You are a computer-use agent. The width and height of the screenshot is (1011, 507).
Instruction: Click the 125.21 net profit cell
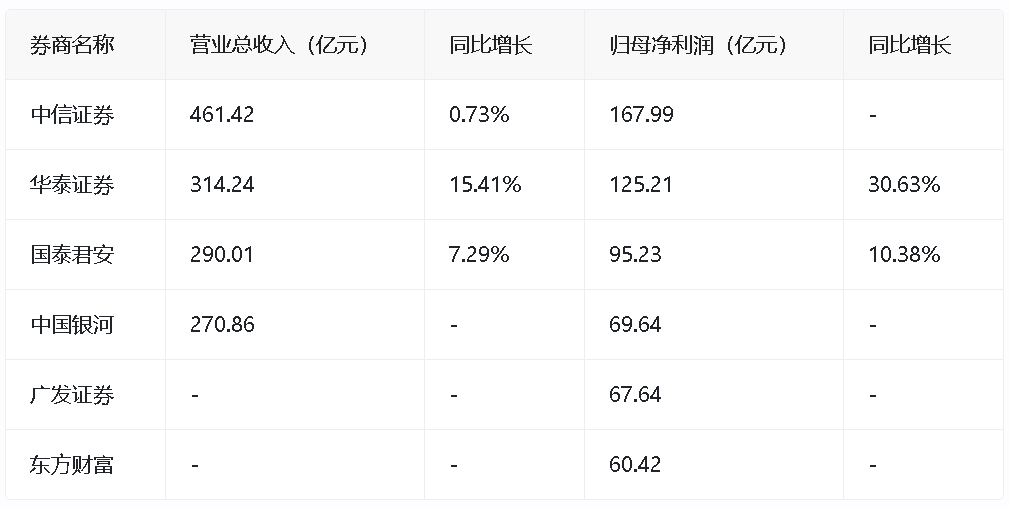pos(641,185)
